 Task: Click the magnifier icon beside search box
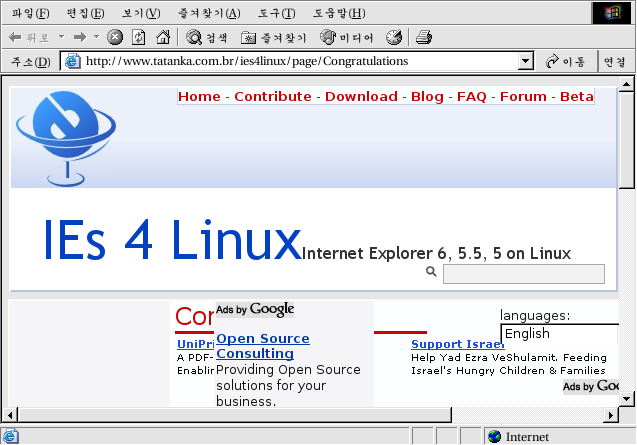tap(431, 271)
